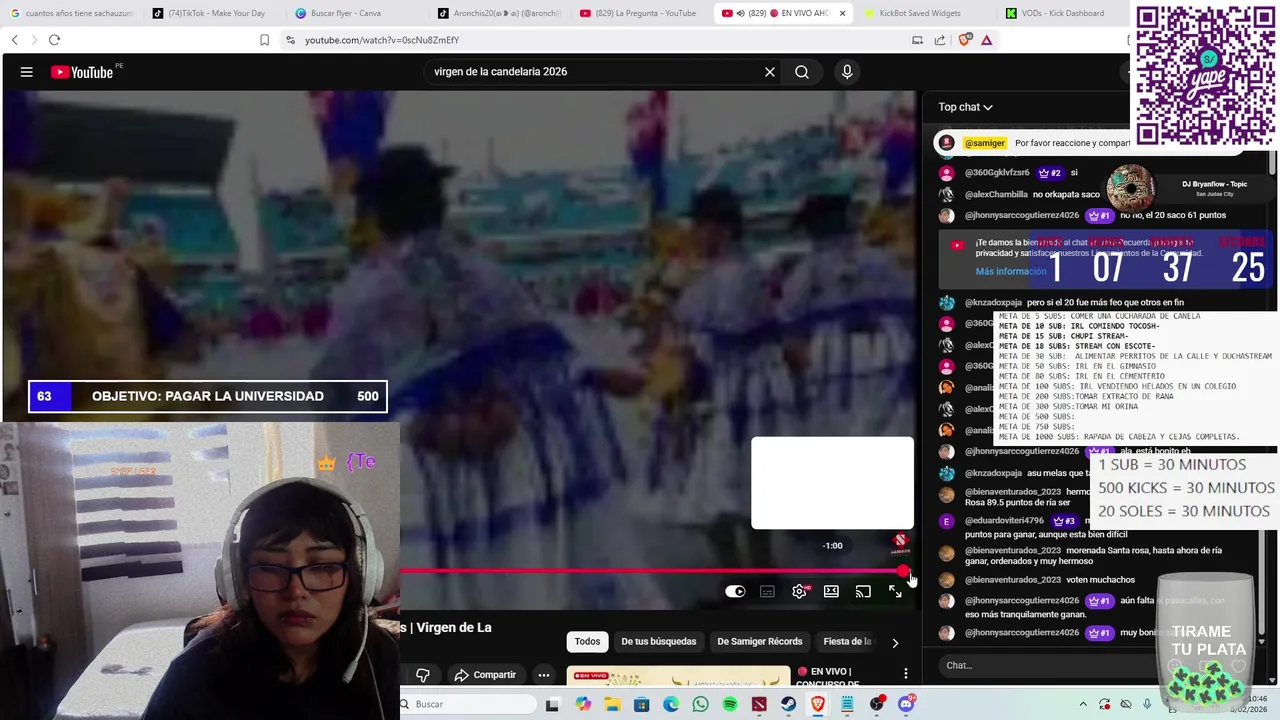
Task: Bookmark this page icon in address bar
Action: (x=264, y=40)
